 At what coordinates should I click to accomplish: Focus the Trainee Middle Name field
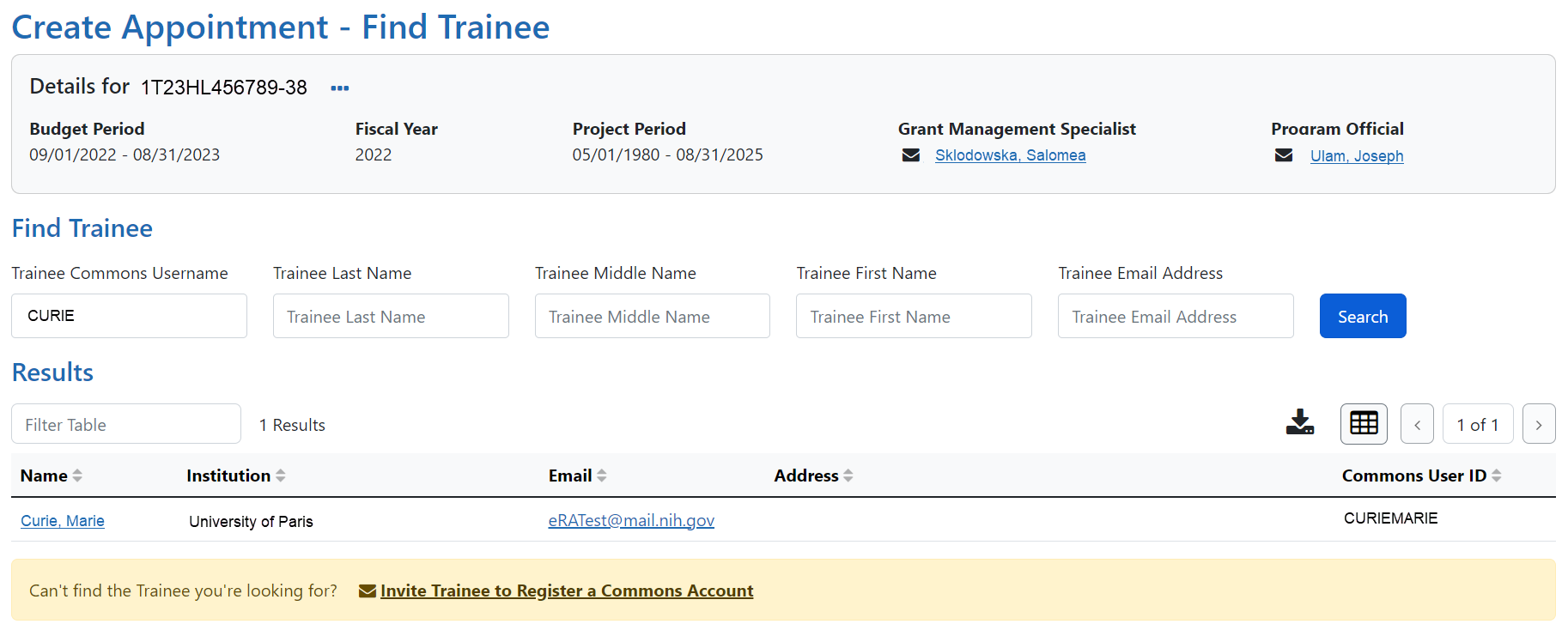tap(653, 316)
